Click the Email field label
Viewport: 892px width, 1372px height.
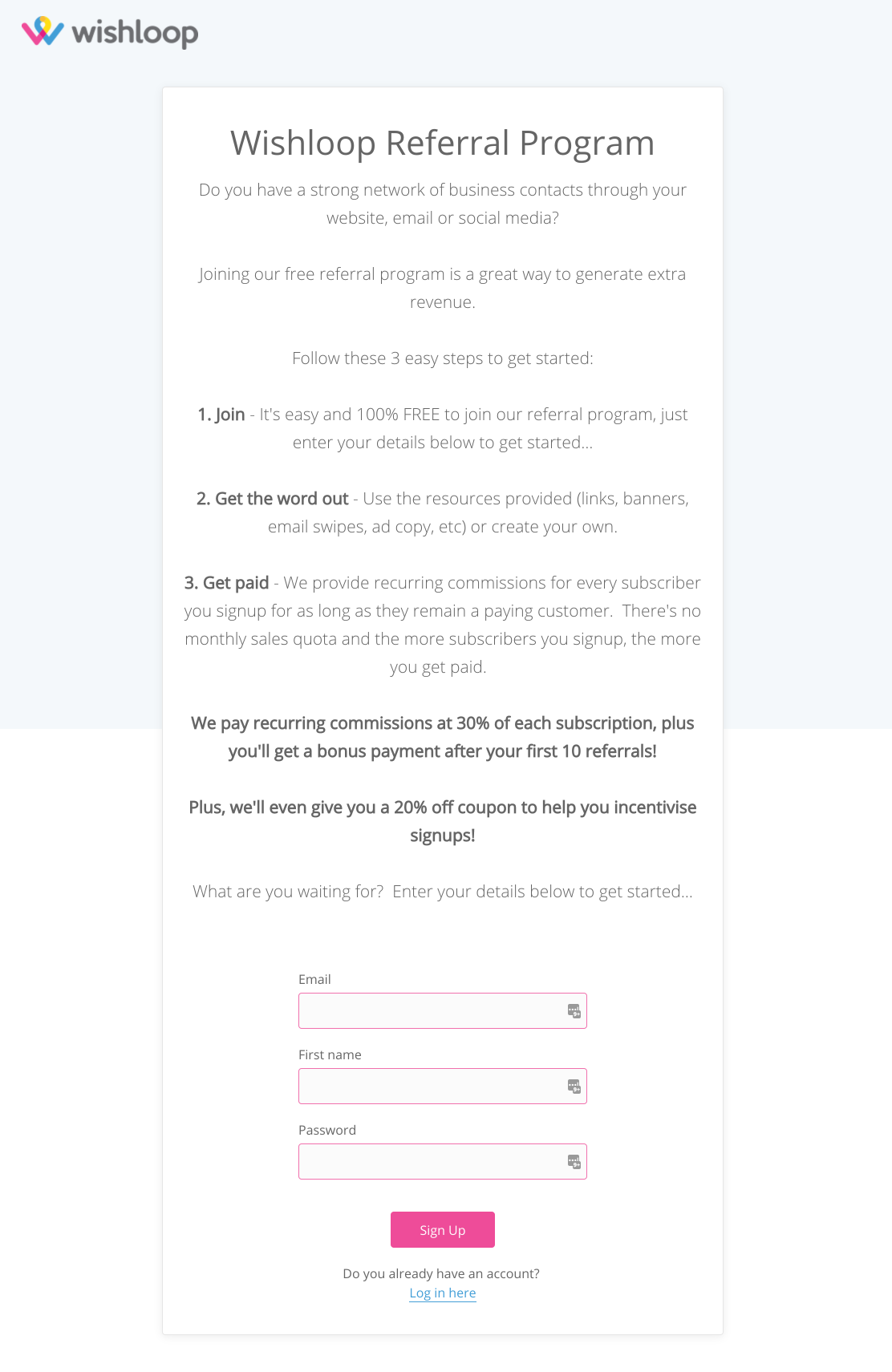[314, 979]
